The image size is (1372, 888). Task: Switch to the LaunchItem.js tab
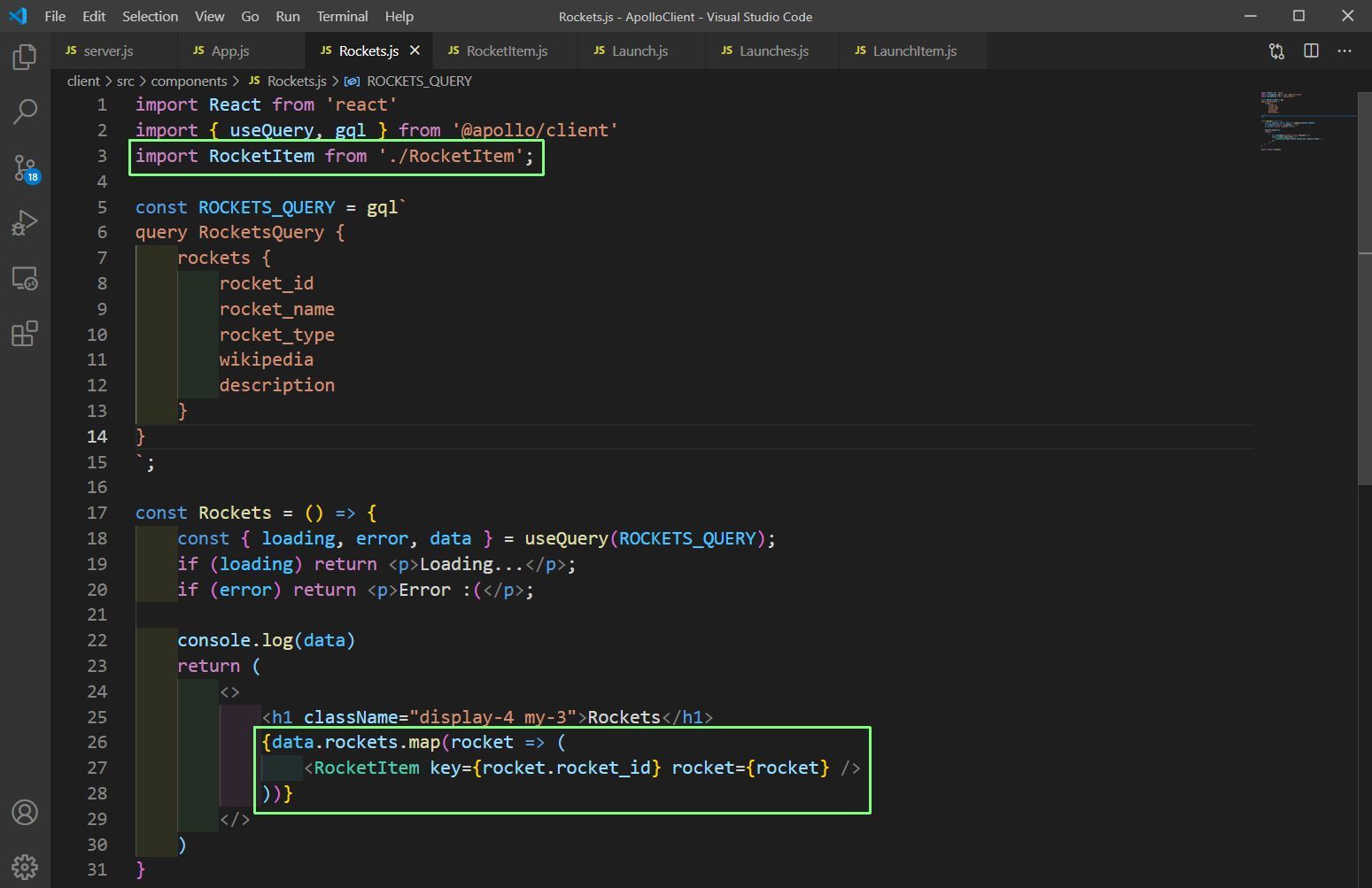click(x=913, y=50)
